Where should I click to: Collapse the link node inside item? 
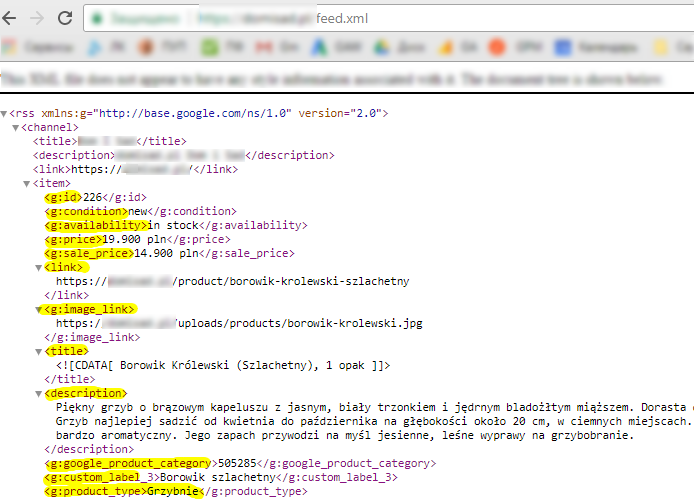(39, 268)
